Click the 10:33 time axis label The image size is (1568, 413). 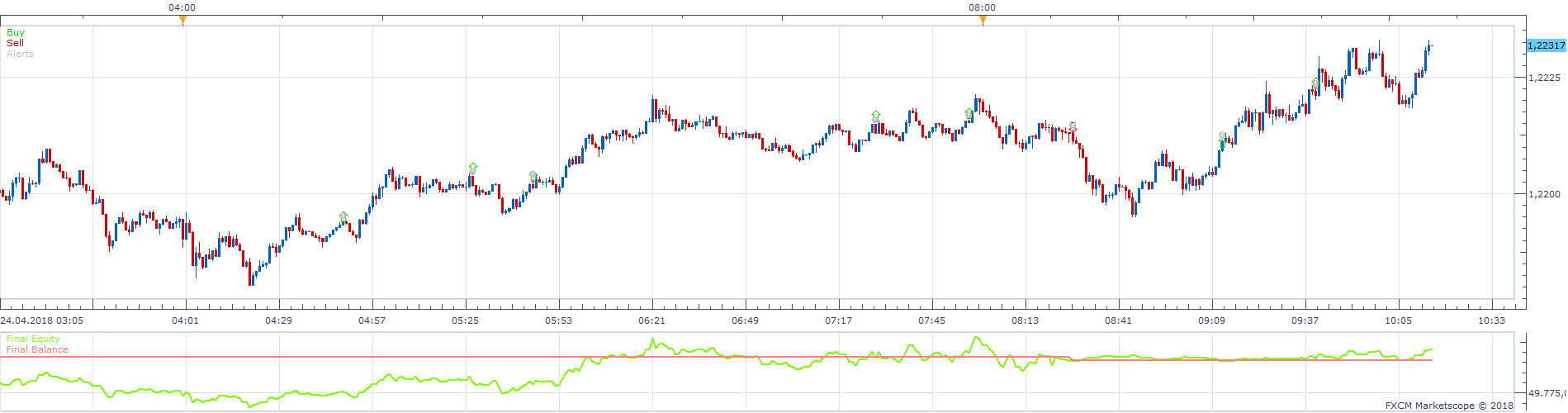tap(1492, 320)
